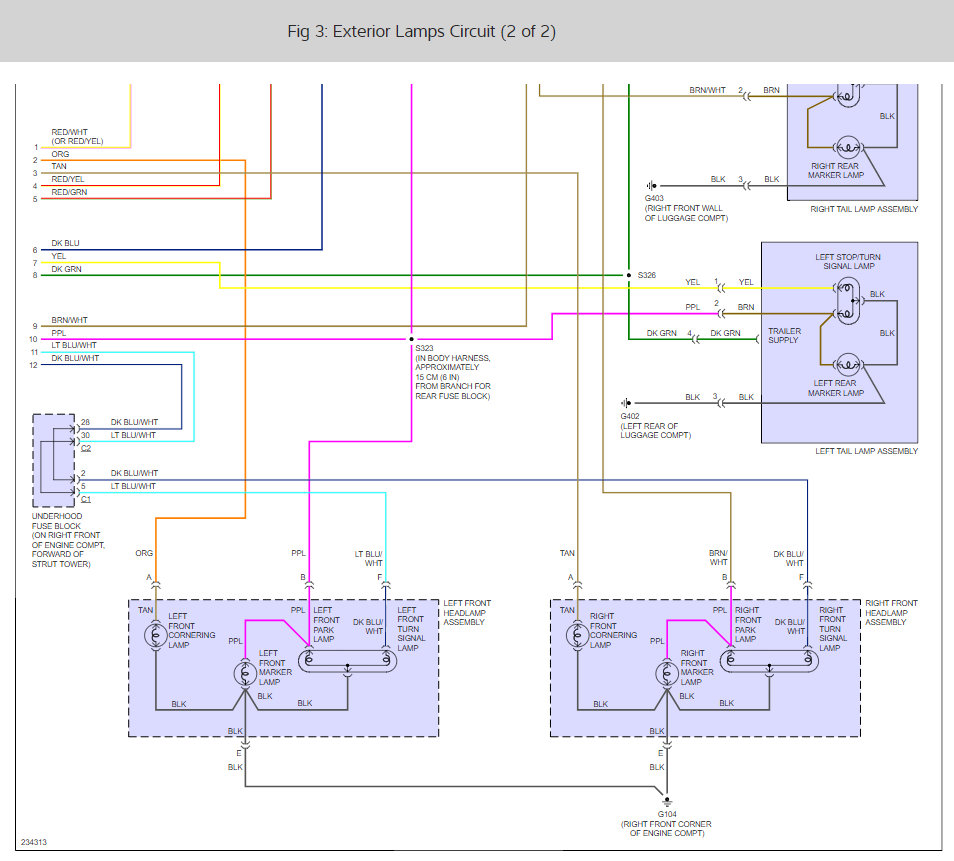954x861 pixels.
Task: Click the left front cornering lamp bulb symbol
Action: point(155,636)
